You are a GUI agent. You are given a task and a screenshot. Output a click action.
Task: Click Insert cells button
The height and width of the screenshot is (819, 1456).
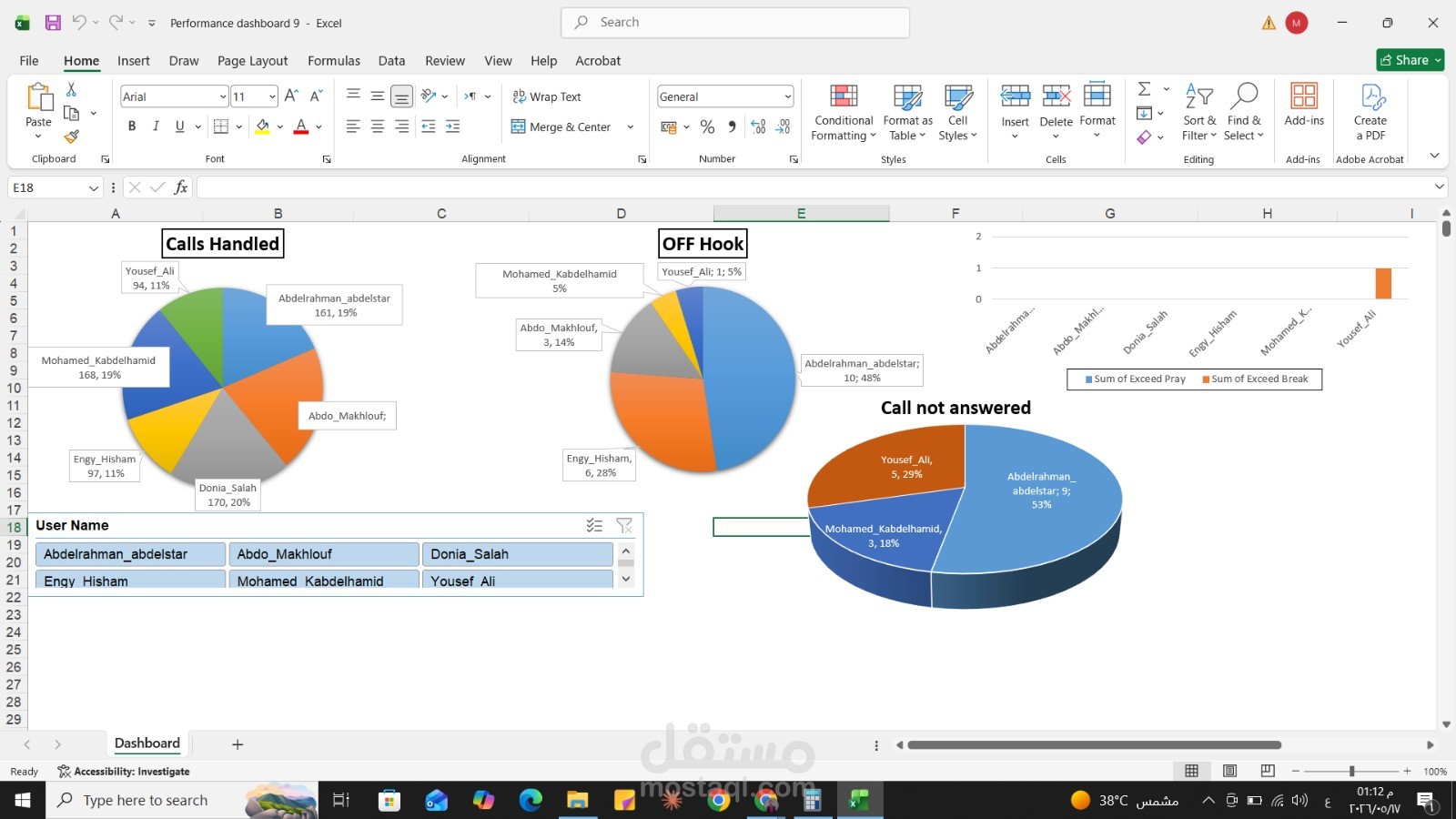1015,112
